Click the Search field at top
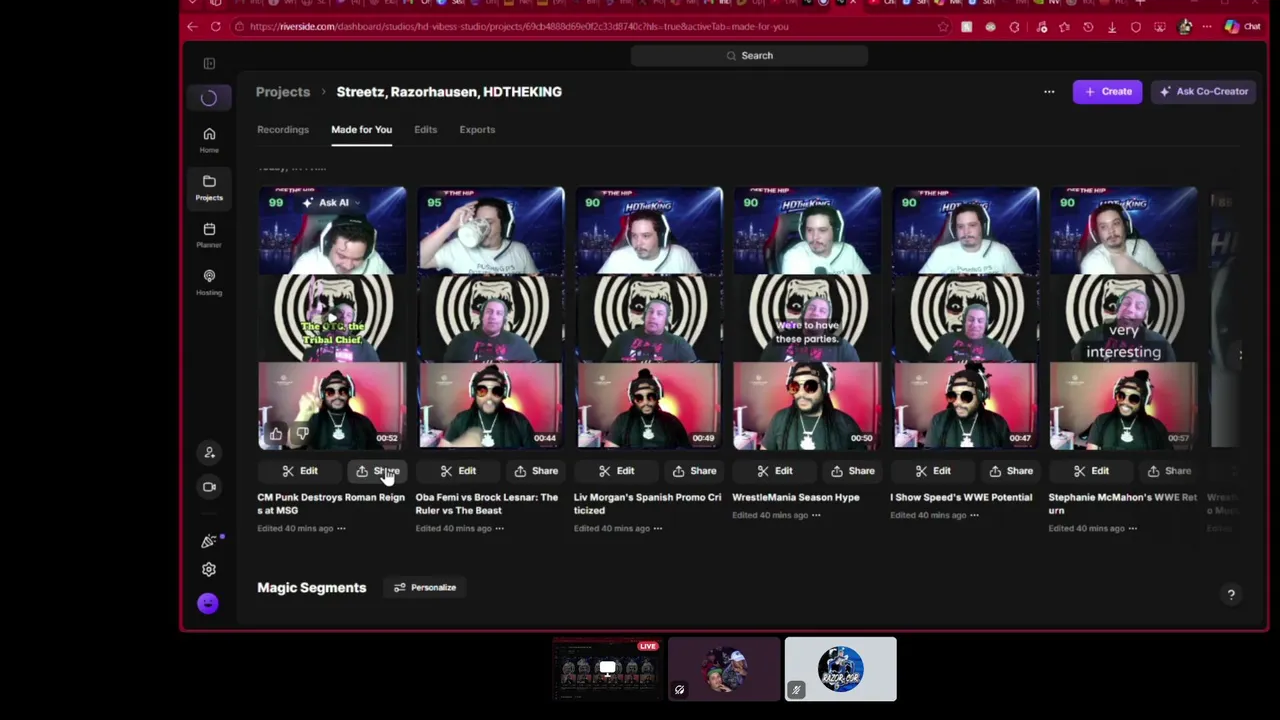 click(749, 56)
